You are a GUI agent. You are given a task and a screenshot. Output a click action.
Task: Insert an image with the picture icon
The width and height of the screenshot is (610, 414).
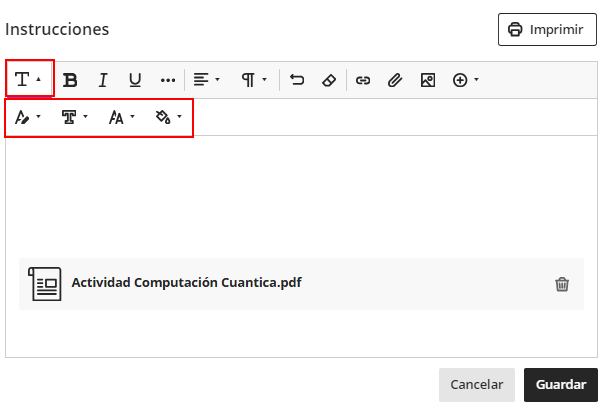pos(427,80)
